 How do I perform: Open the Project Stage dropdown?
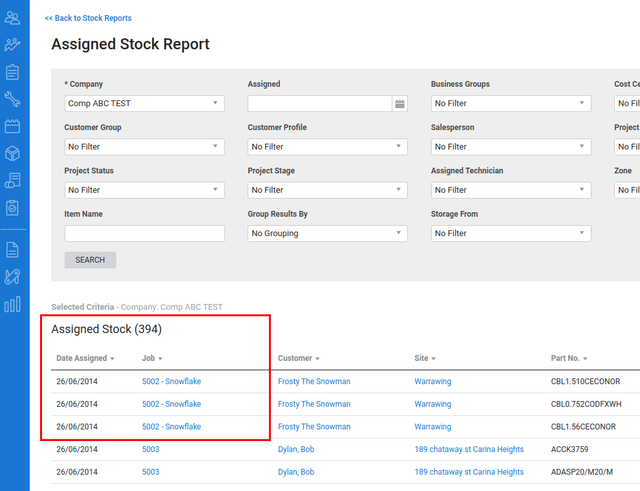(x=327, y=190)
